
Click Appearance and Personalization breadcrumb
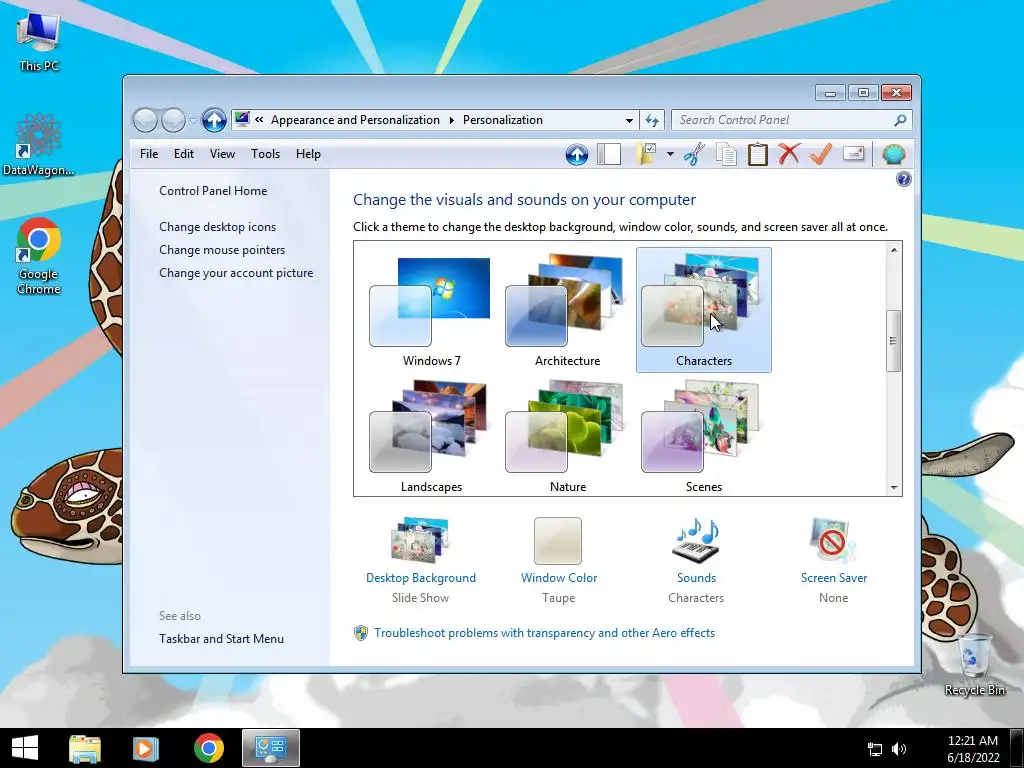355,120
